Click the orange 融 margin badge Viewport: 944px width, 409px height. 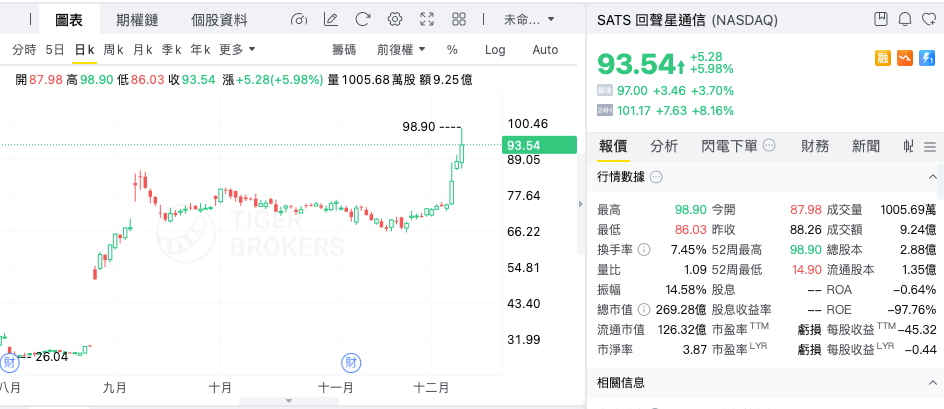[884, 60]
